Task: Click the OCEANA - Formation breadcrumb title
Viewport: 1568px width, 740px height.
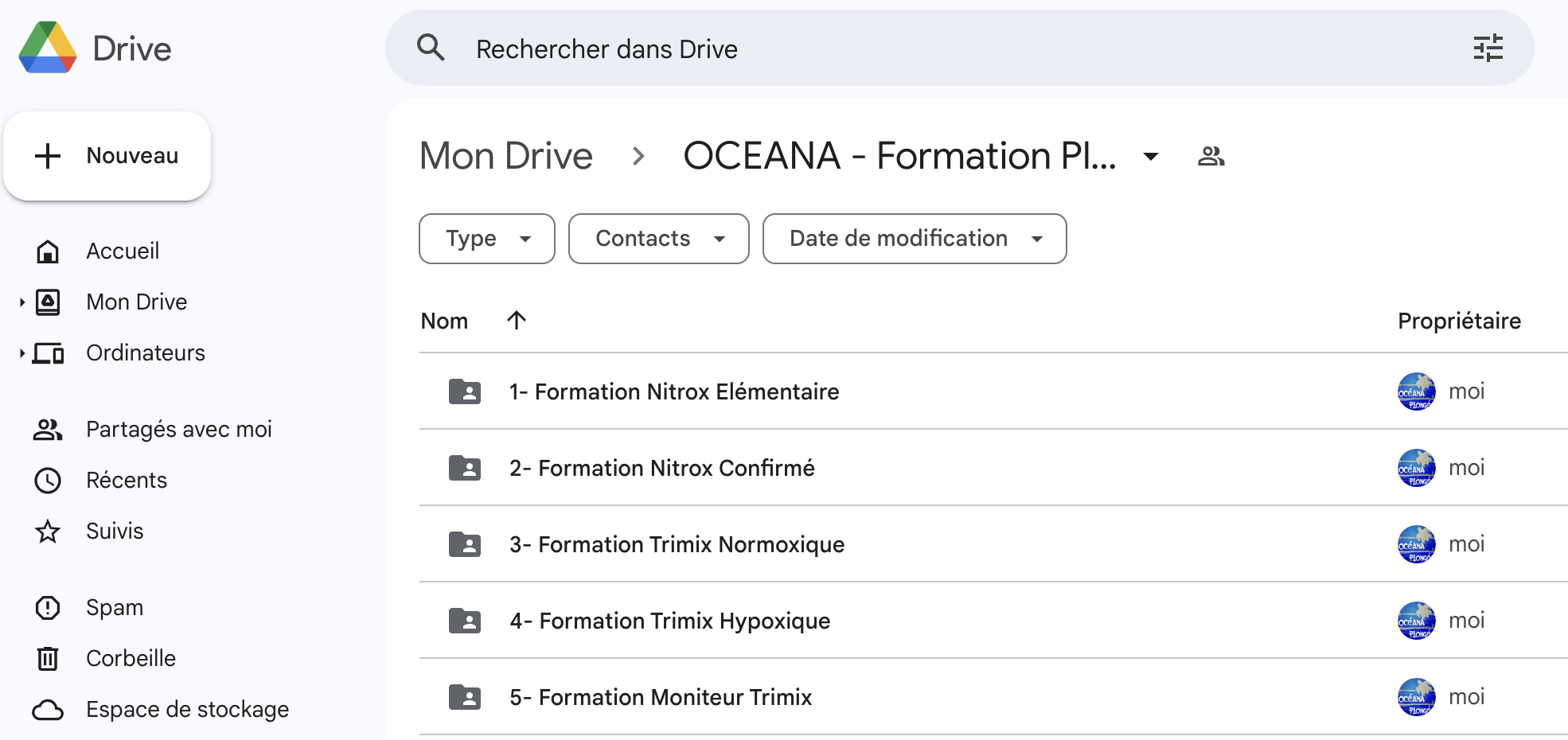Action: [899, 156]
